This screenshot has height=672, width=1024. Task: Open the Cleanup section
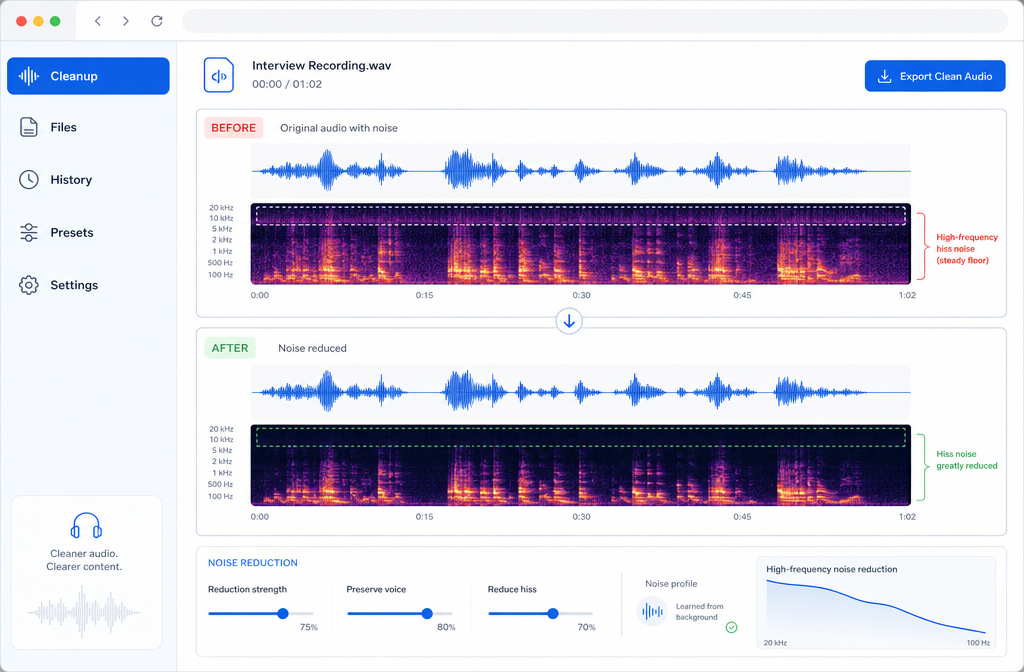pyautogui.click(x=88, y=76)
